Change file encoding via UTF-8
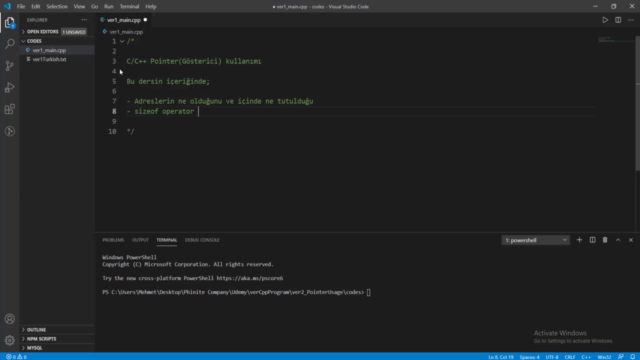Viewport: 640px width, 360px height. 552,357
